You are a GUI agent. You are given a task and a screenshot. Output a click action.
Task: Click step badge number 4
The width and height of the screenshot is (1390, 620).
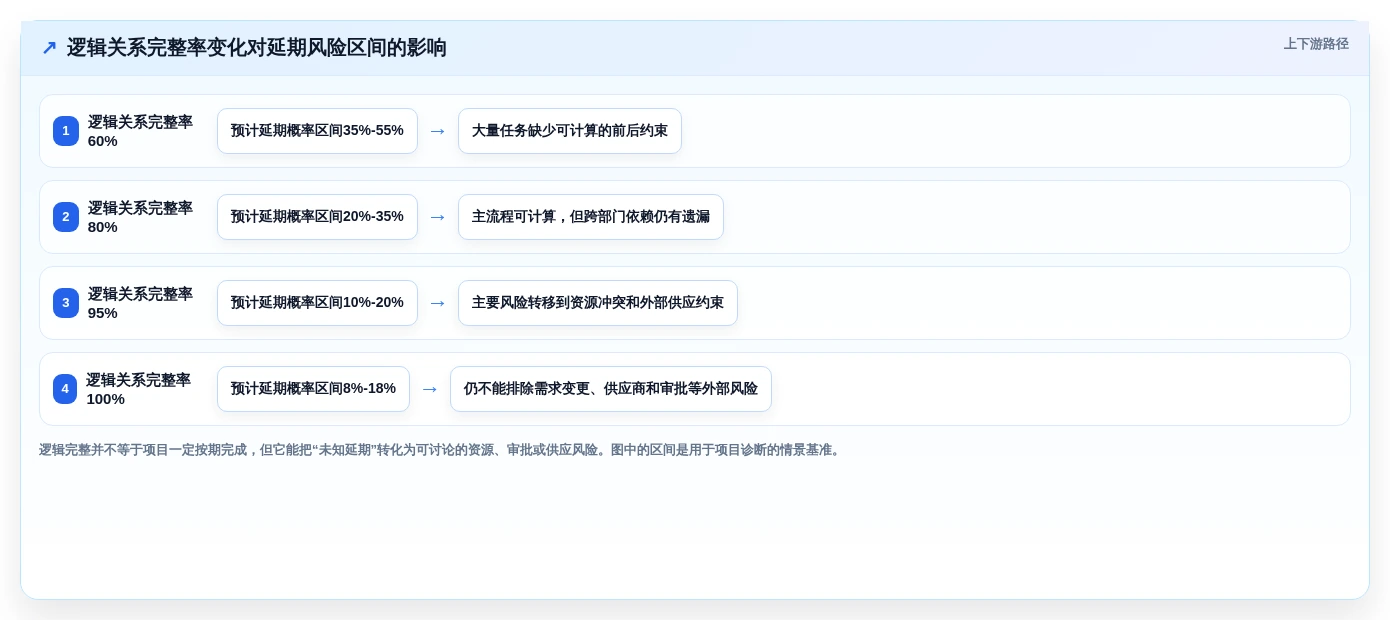pos(65,389)
